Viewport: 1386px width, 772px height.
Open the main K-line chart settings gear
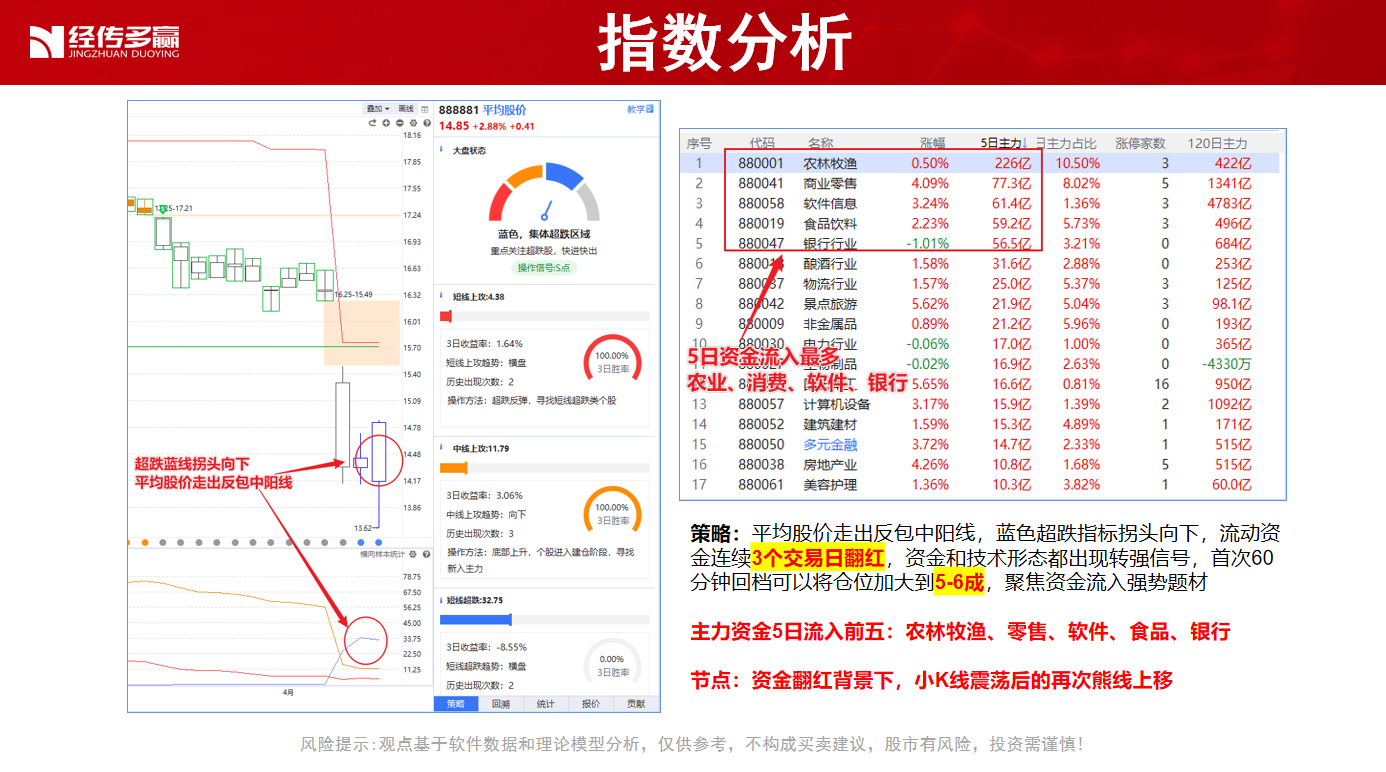click(x=413, y=123)
